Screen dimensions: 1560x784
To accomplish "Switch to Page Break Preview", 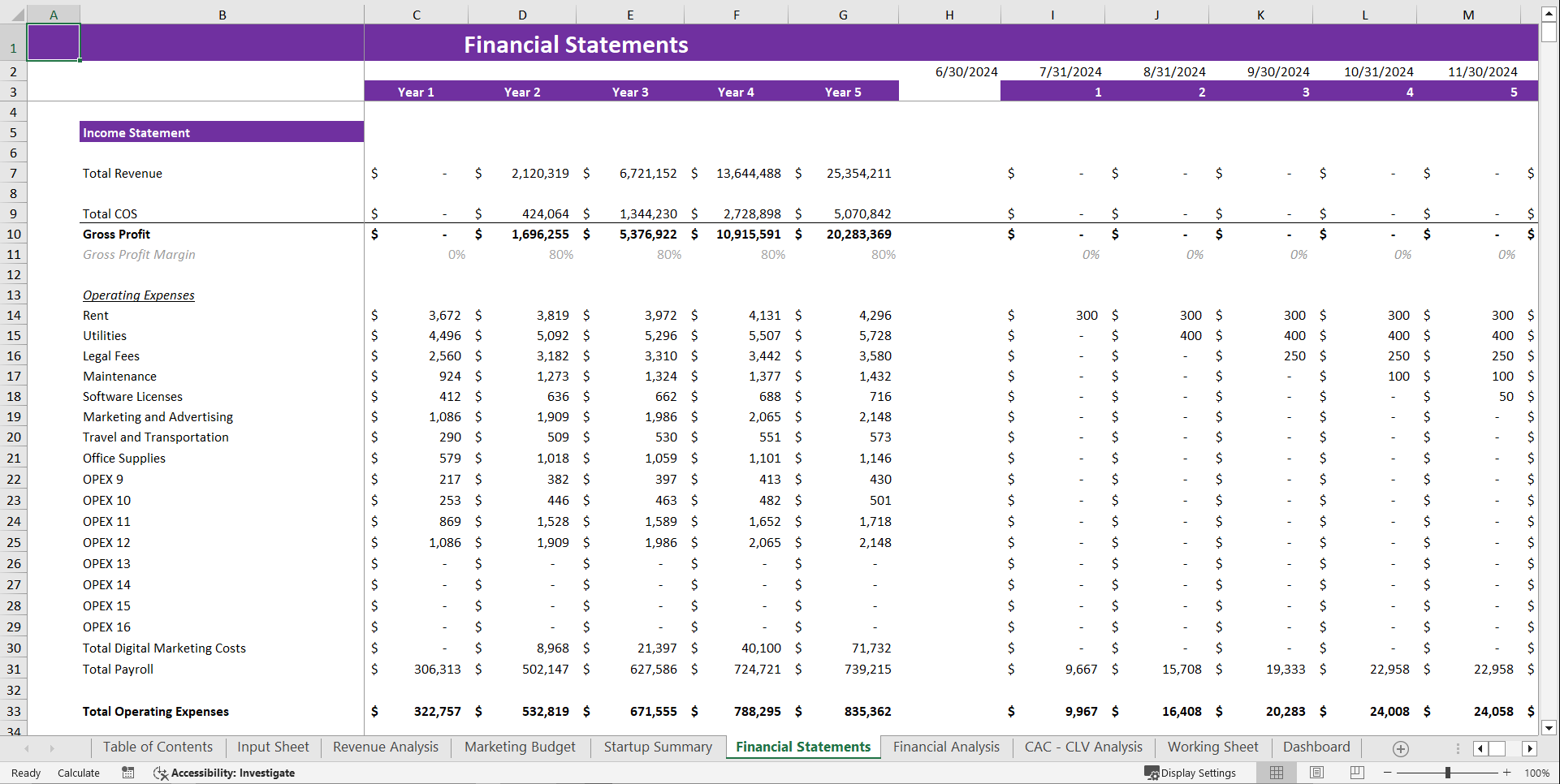I will point(1357,773).
